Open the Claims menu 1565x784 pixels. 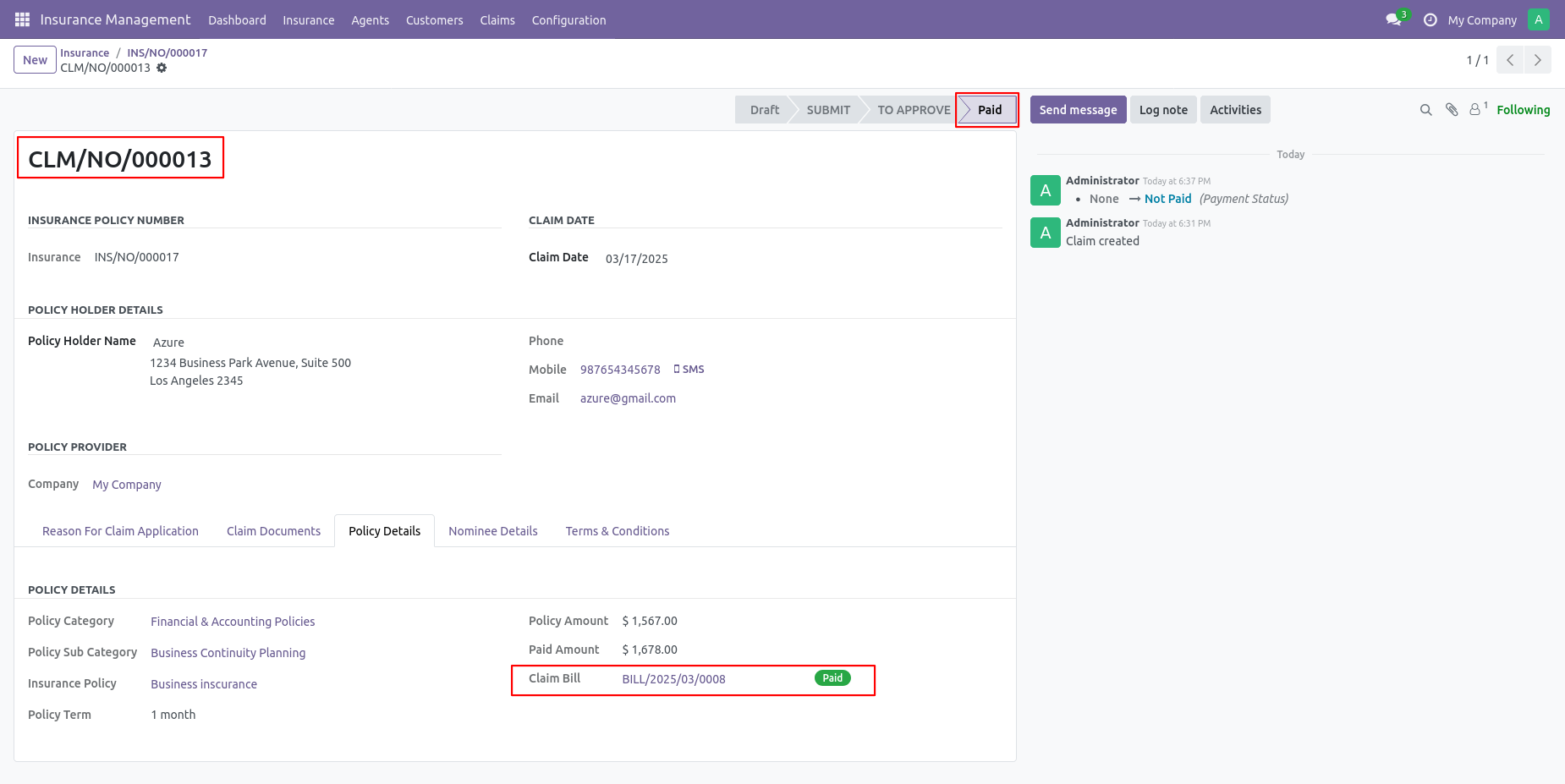(x=497, y=20)
